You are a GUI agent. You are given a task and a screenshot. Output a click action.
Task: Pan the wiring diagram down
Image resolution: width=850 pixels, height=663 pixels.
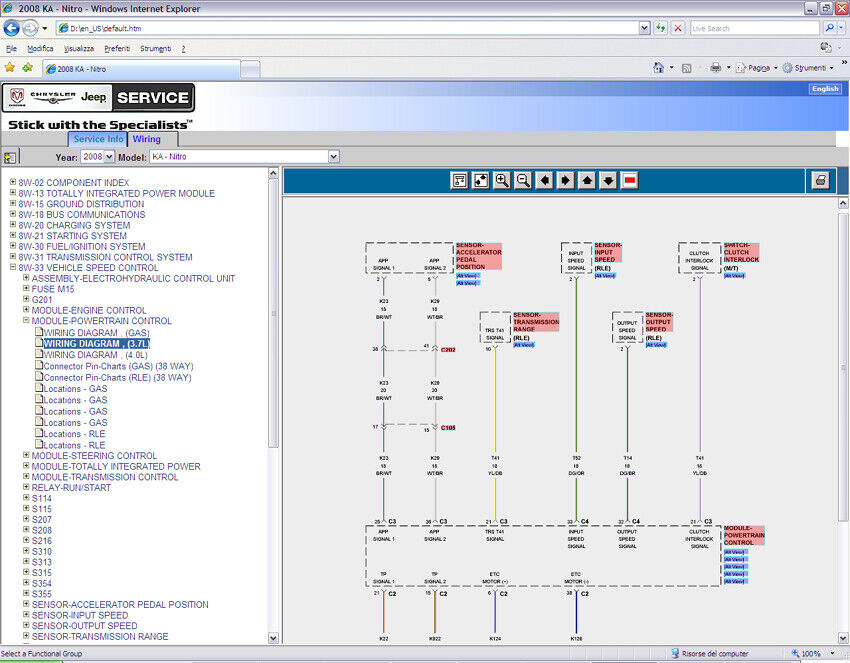(608, 180)
